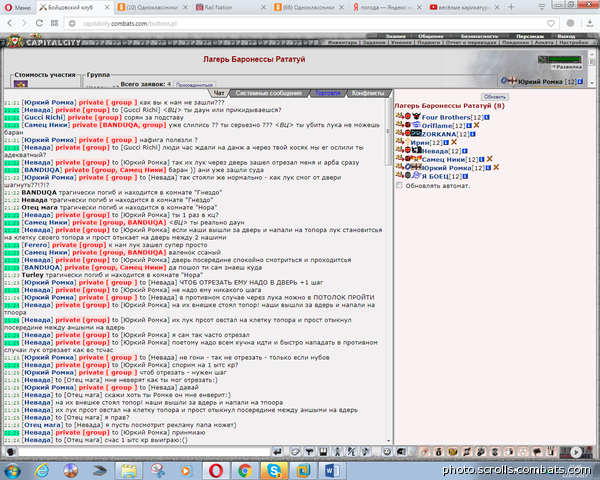Screen dimensions: 600x480
Task: Click the Присоединиться button
Action: tap(194, 85)
